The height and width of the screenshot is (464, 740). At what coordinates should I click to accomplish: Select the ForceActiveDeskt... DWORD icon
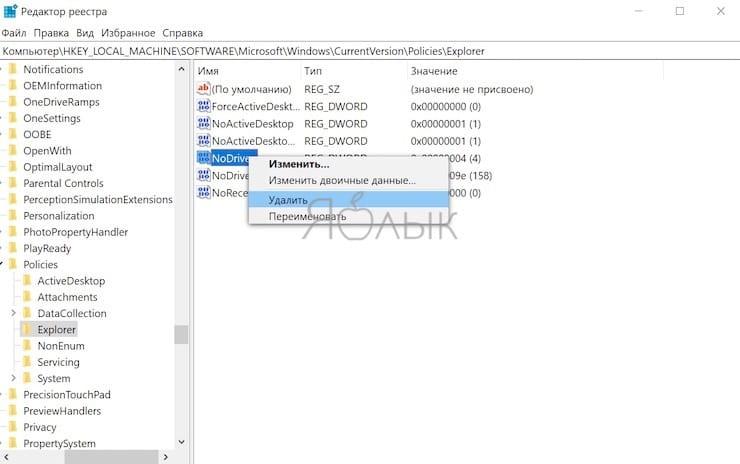pyautogui.click(x=203, y=106)
